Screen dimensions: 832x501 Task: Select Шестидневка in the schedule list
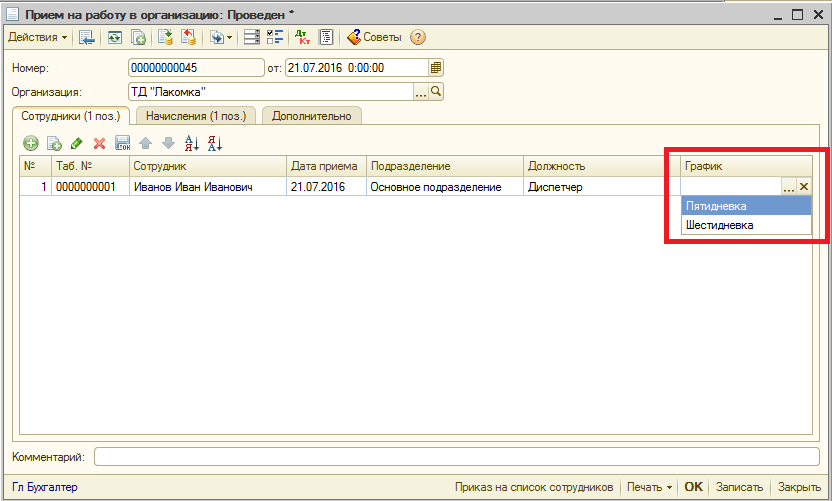(x=745, y=225)
